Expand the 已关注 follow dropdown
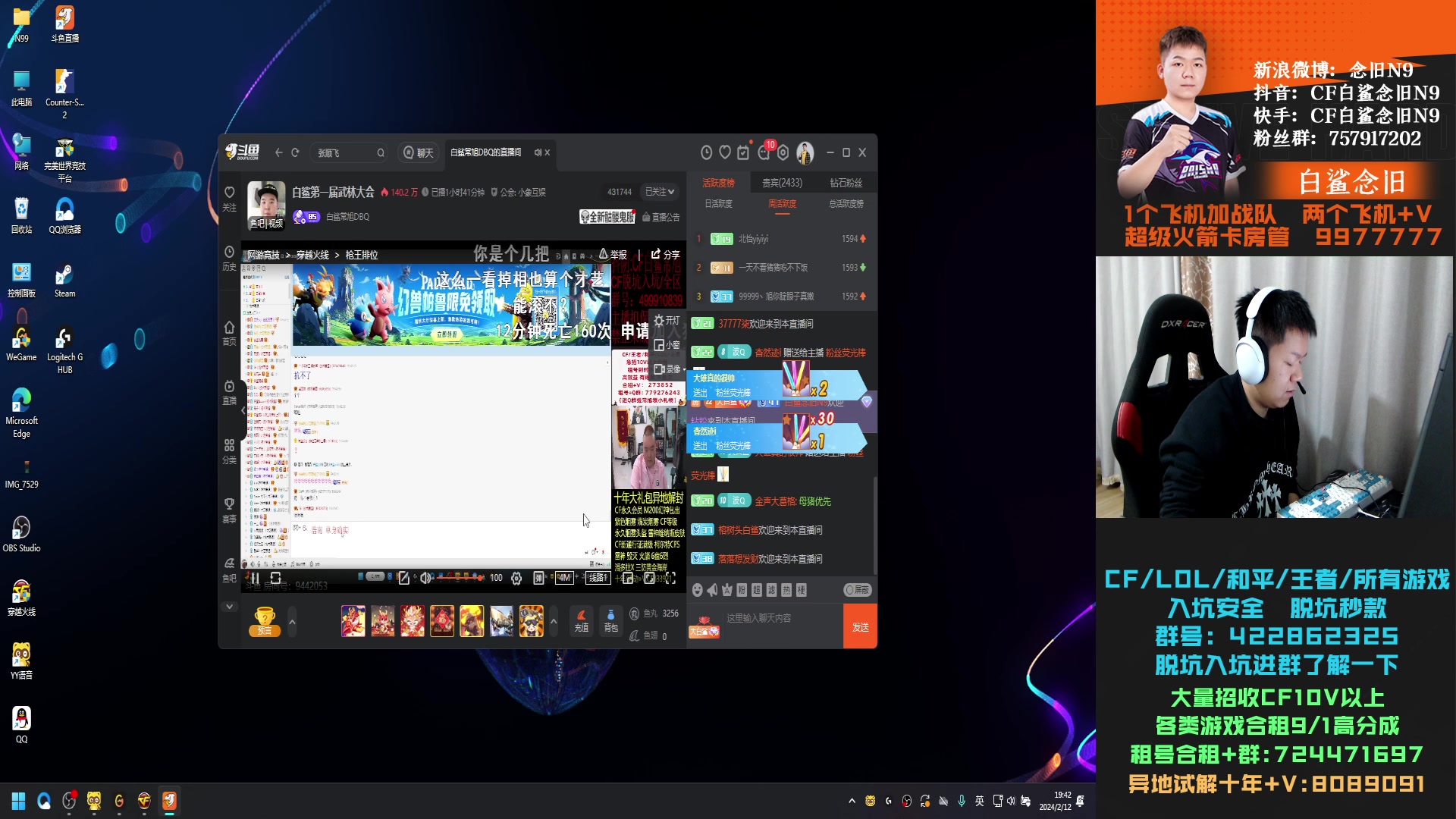1456x819 pixels. [659, 192]
